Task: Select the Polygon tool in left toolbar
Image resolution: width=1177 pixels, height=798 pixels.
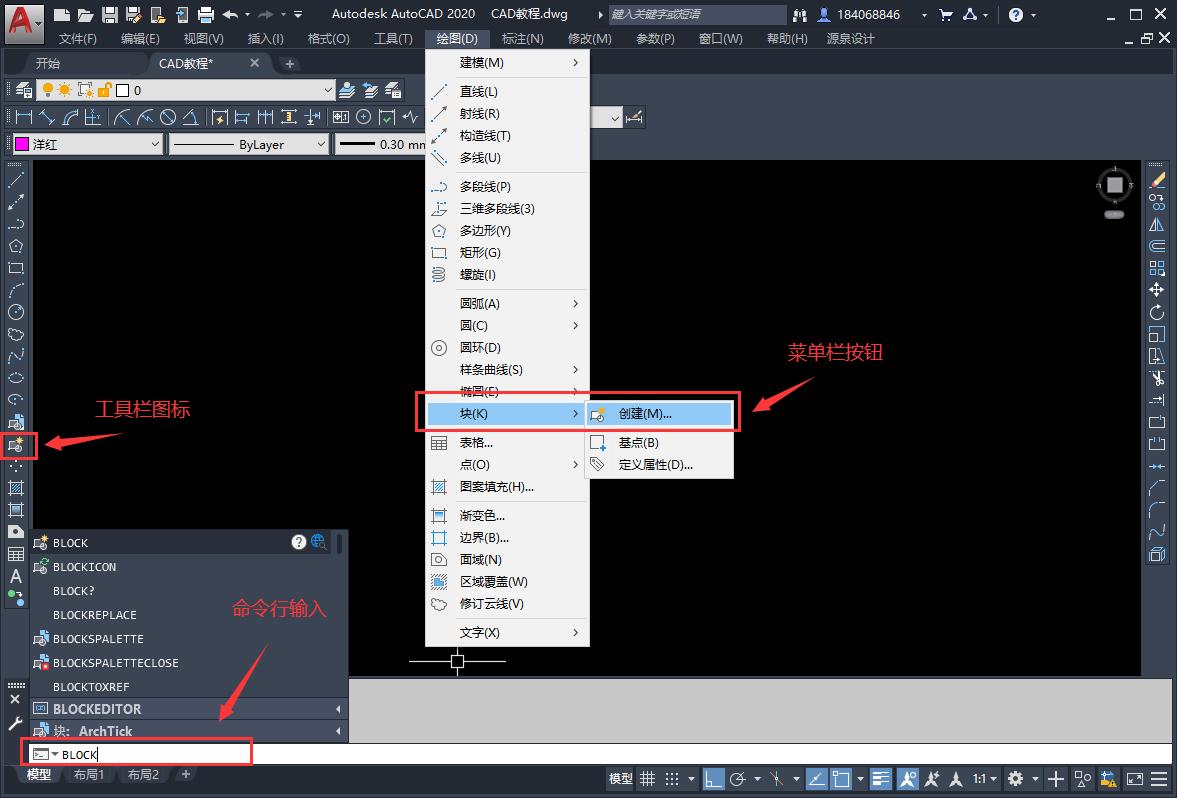Action: click(16, 246)
